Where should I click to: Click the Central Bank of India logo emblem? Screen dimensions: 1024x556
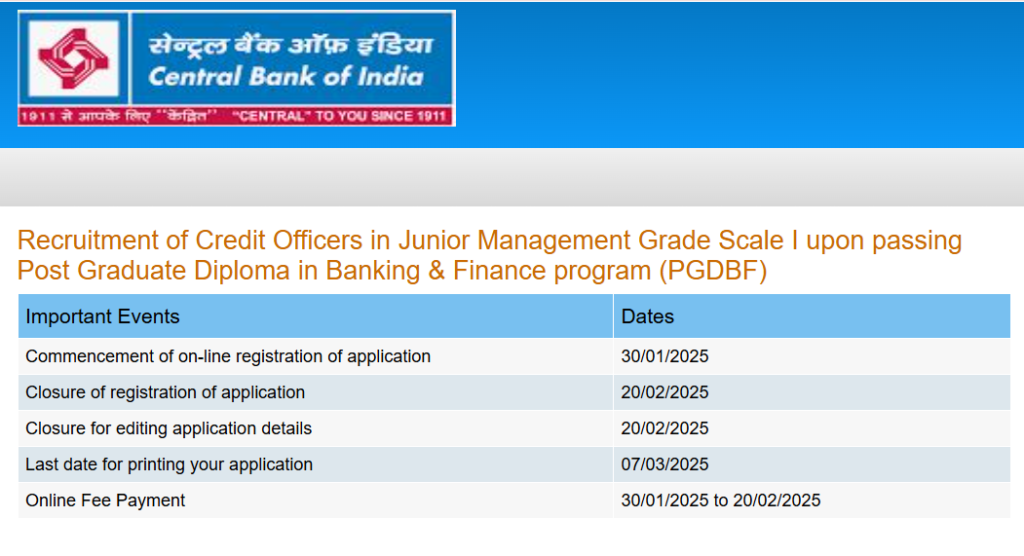(72, 59)
